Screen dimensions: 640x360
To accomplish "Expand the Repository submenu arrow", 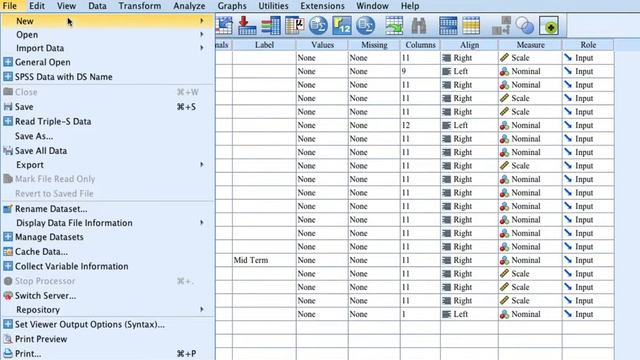I will [202, 309].
